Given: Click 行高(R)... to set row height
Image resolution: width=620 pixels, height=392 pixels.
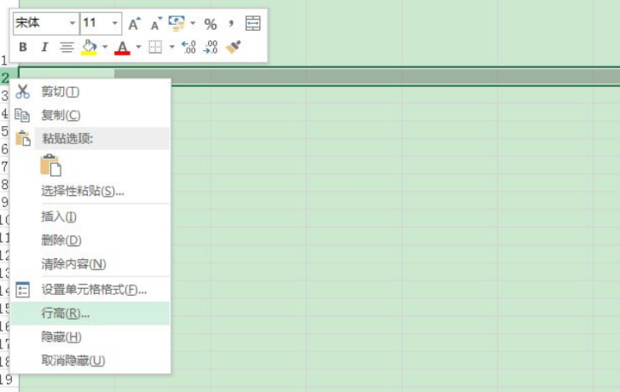Looking at the screenshot, I should 91,313.
